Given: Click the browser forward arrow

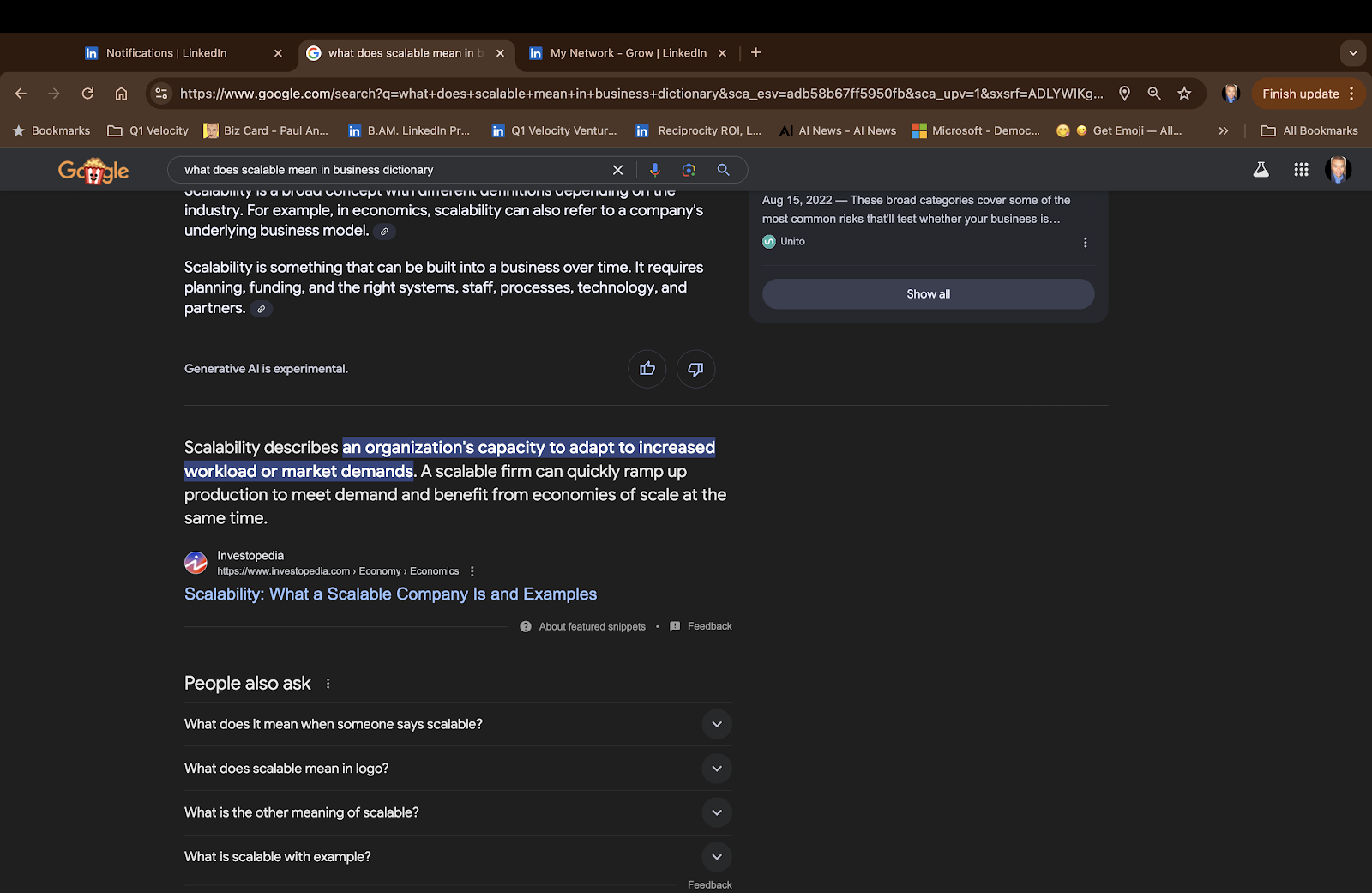Looking at the screenshot, I should 54,94.
